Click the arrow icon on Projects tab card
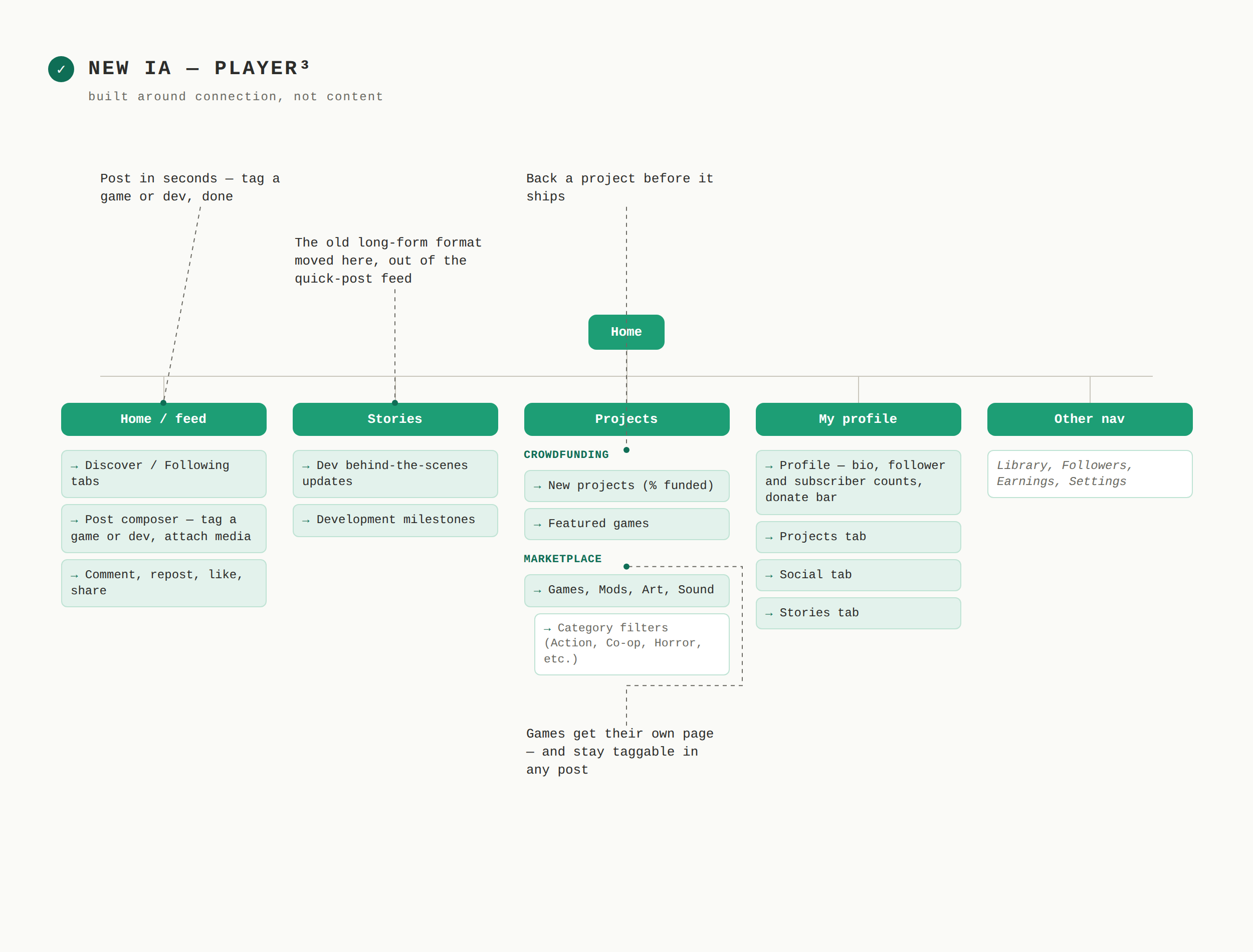This screenshot has height=952, width=1253. tap(769, 538)
